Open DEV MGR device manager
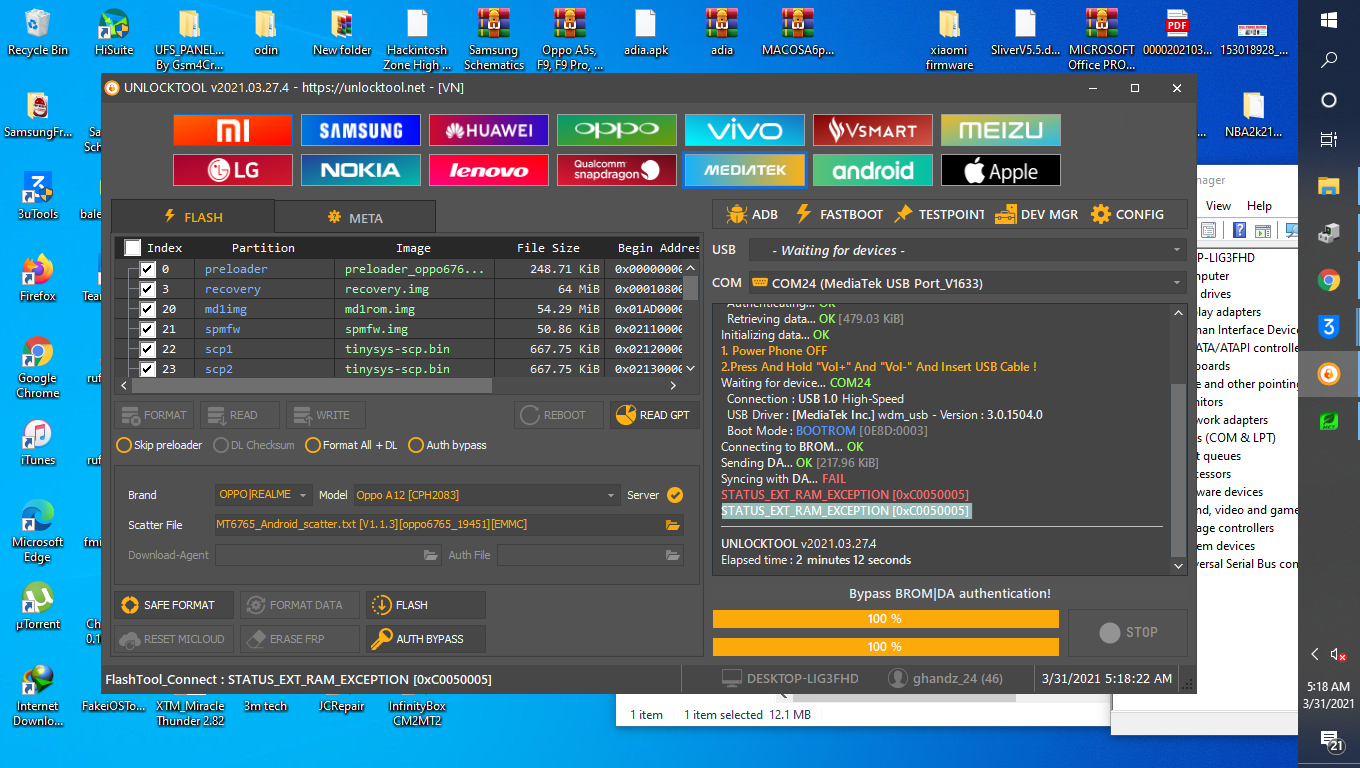The image size is (1360, 768). pos(1036,214)
